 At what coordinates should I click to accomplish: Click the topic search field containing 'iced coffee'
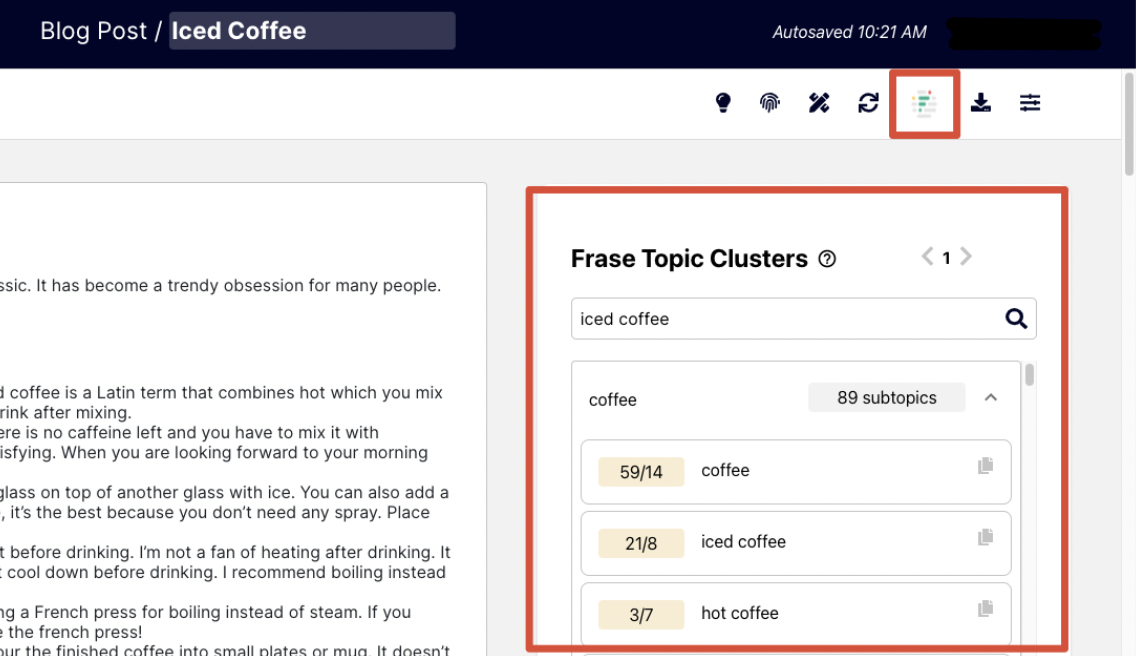click(x=803, y=319)
